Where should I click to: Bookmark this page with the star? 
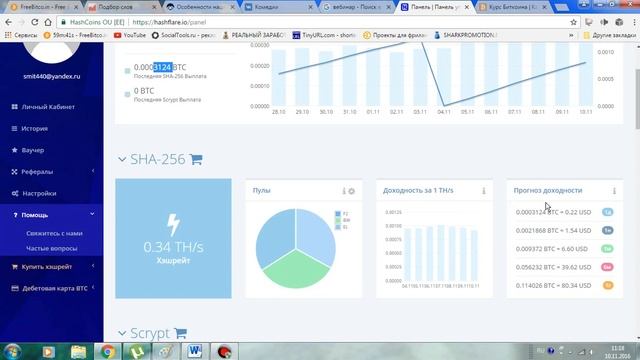573,22
